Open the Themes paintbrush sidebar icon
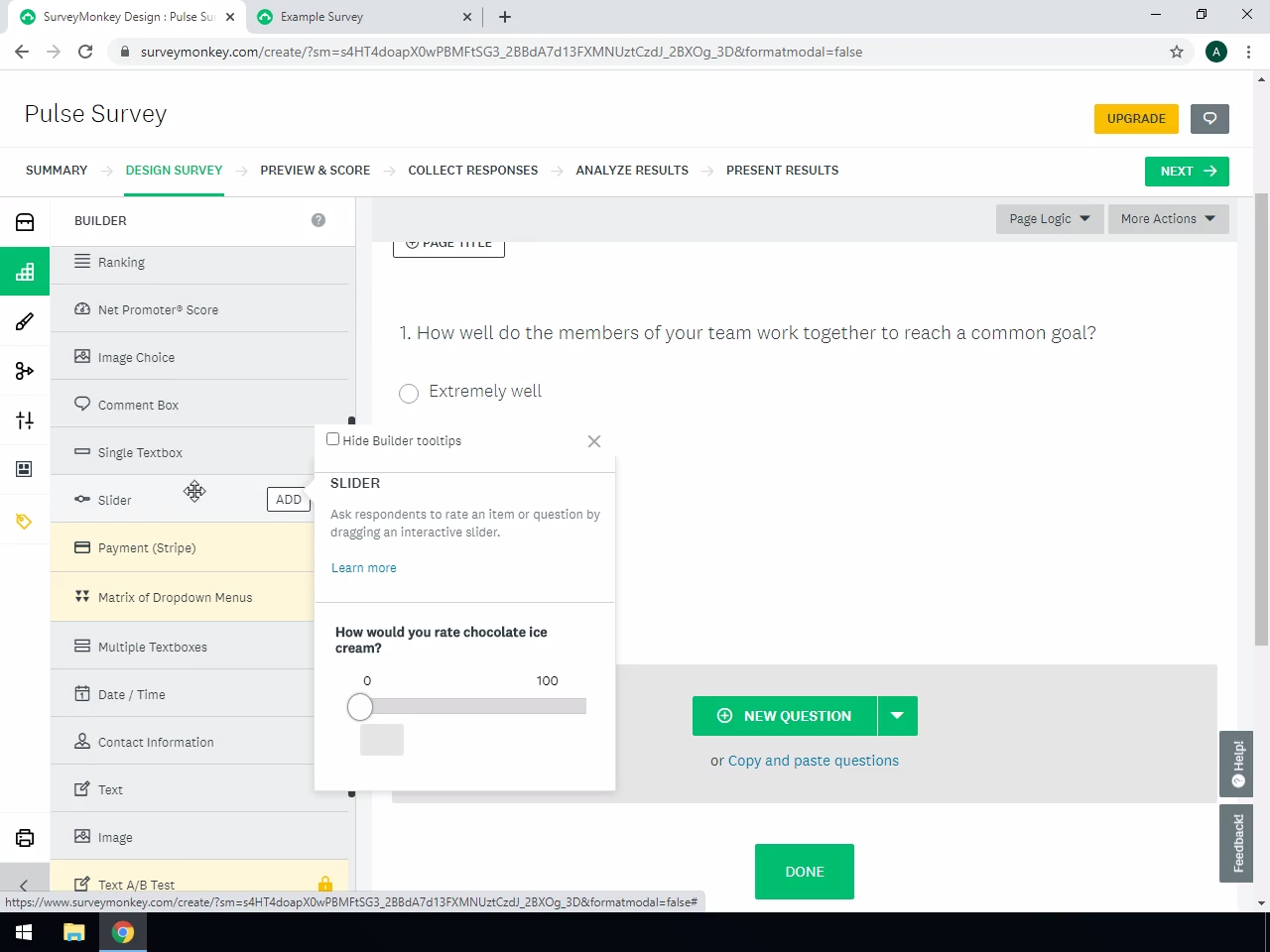 pyautogui.click(x=25, y=321)
